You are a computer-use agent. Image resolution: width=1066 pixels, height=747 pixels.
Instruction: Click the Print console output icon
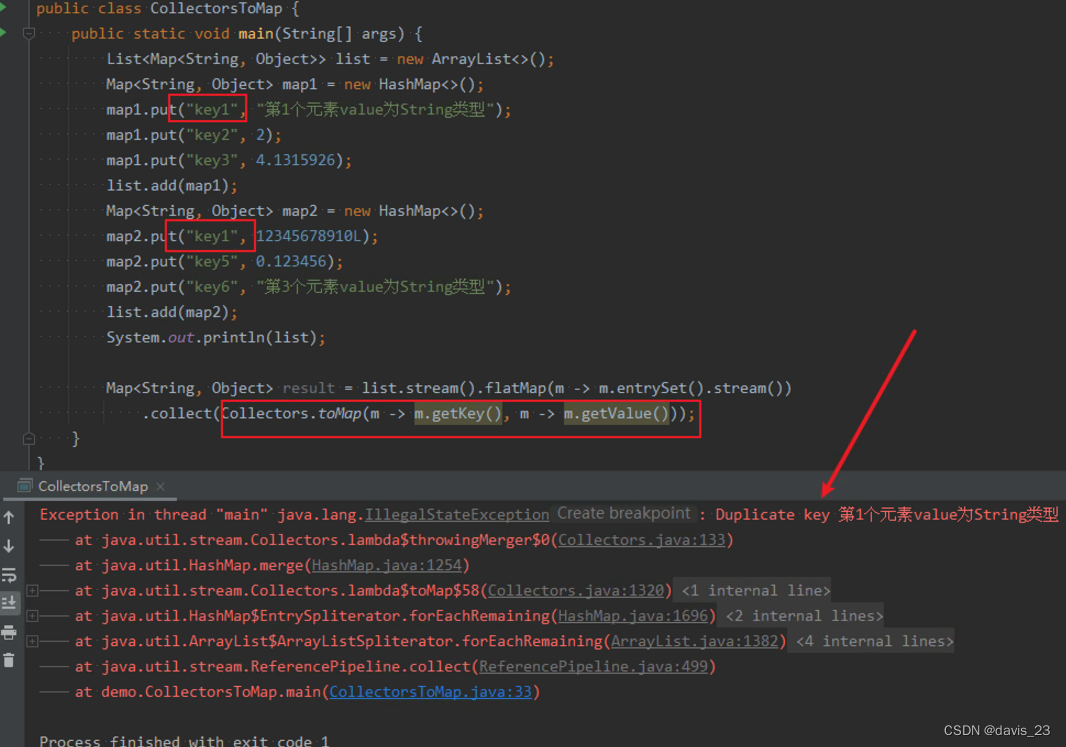(x=9, y=632)
